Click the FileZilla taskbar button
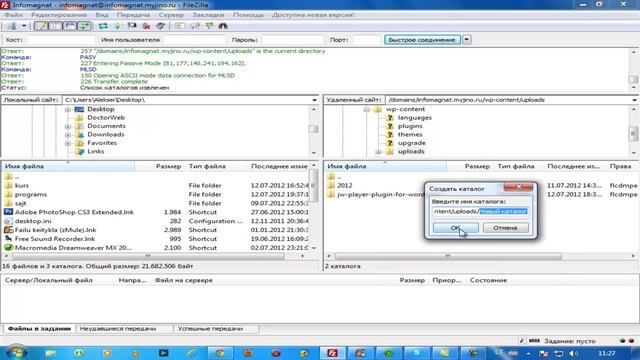This screenshot has height=360, width=640. click(x=332, y=353)
